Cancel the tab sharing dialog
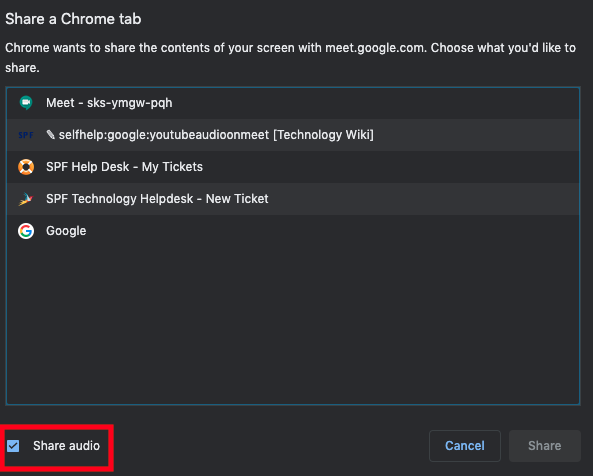Screen dimensions: 593x476 click(x=465, y=446)
